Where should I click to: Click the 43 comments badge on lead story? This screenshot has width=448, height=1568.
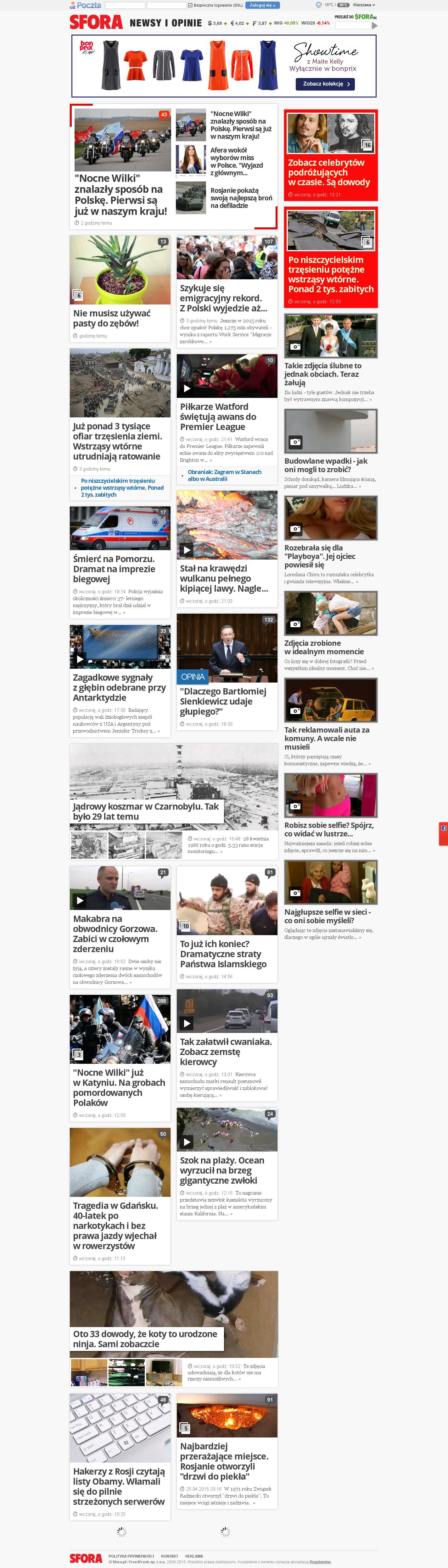point(164,114)
